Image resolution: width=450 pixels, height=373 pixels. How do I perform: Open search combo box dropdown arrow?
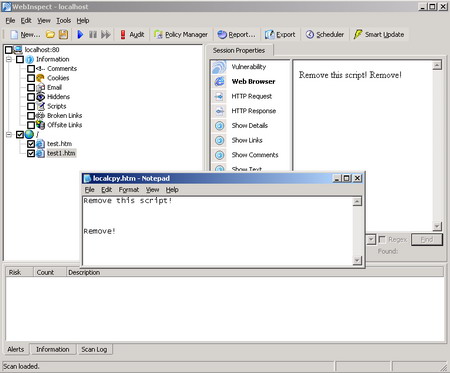pos(371,239)
